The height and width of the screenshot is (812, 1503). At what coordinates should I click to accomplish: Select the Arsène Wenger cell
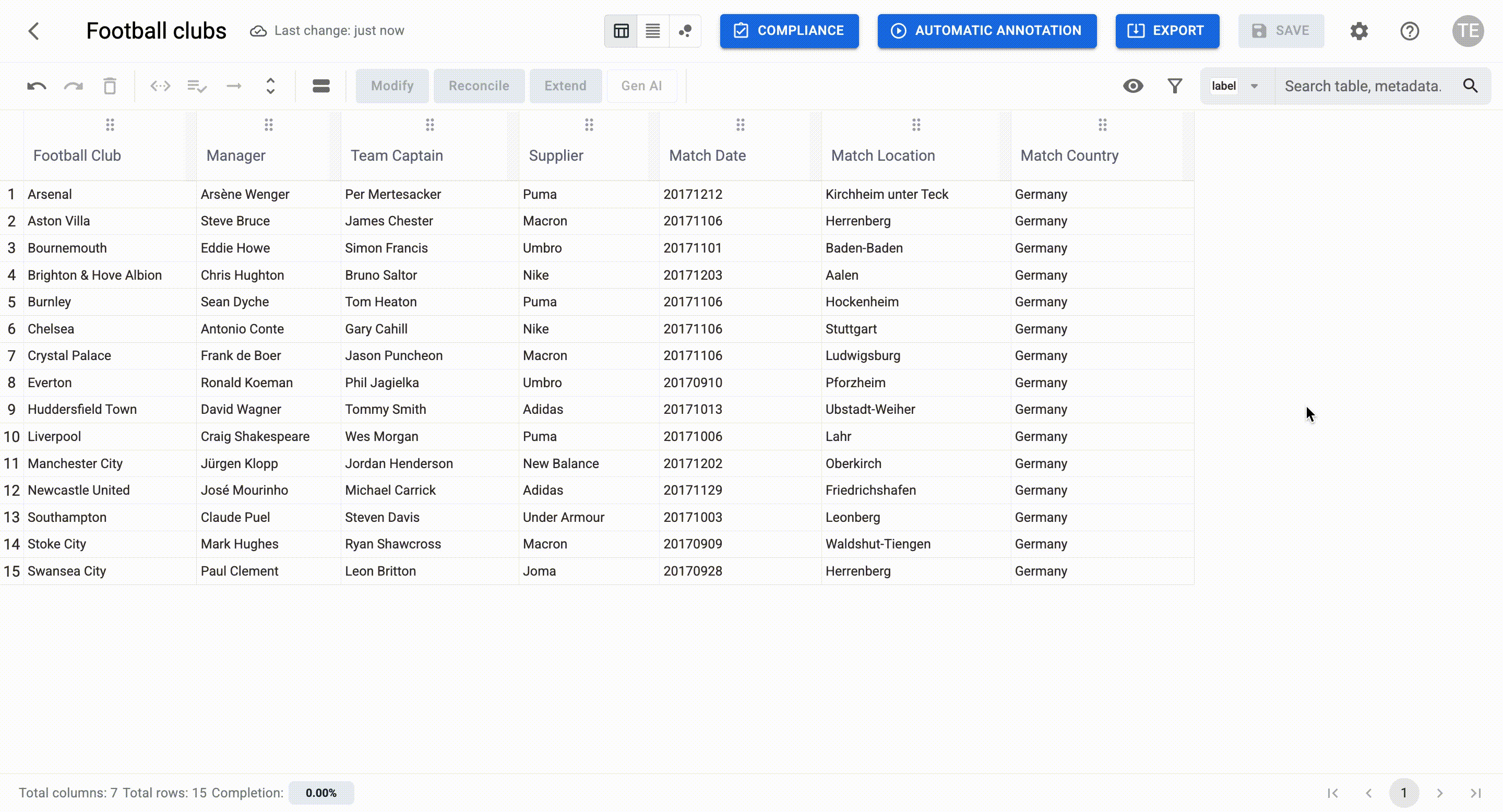pos(268,194)
